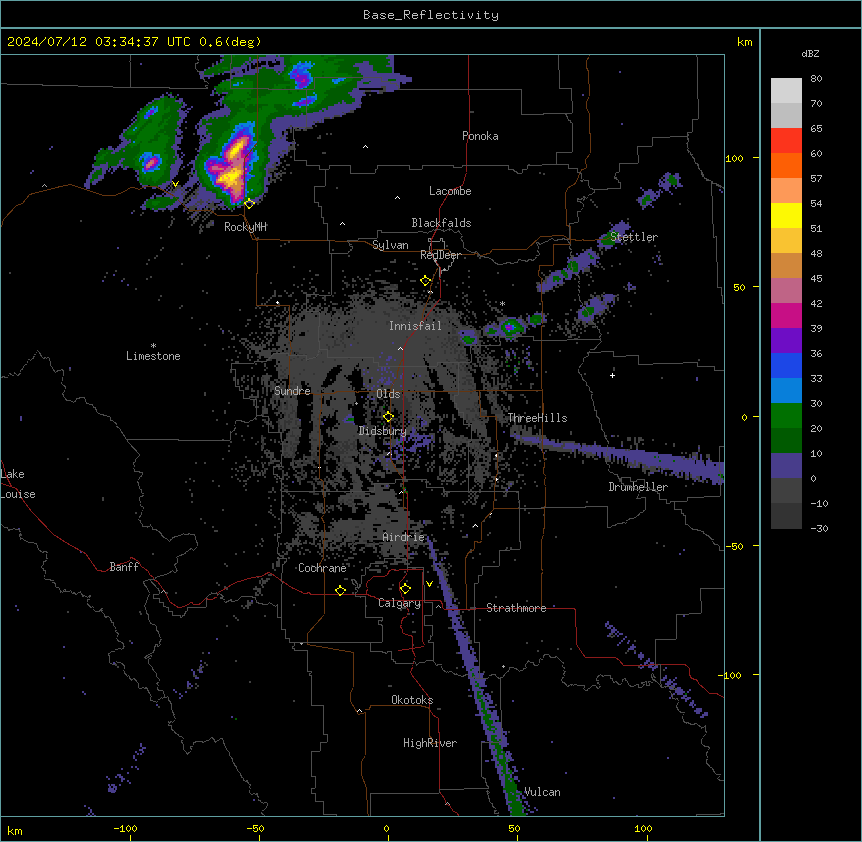The width and height of the screenshot is (862, 842).
Task: Click the yellow diamond marker below Olds label
Action: tap(388, 417)
